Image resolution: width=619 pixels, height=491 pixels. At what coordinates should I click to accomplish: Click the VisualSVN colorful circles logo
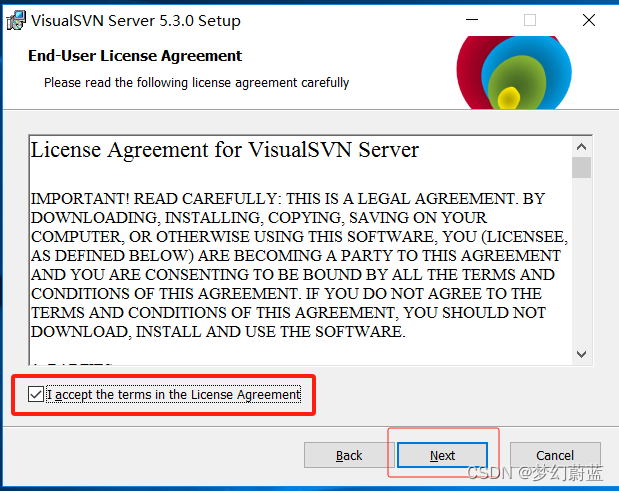click(x=514, y=73)
